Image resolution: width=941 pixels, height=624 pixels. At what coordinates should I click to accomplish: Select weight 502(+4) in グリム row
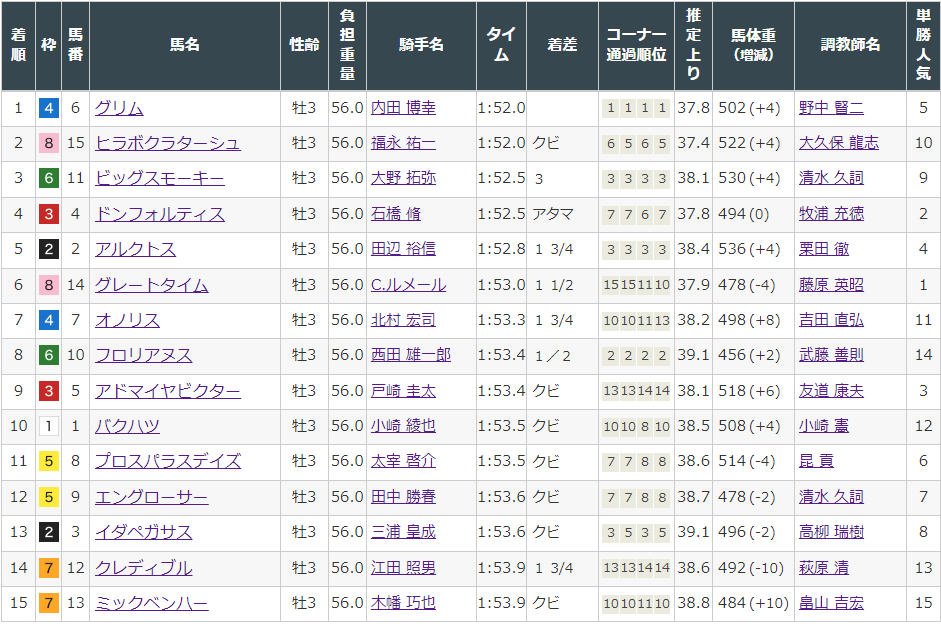(x=749, y=108)
